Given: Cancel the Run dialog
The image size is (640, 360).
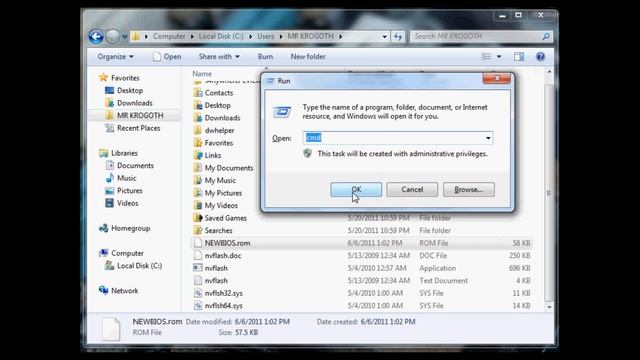Looking at the screenshot, I should [412, 189].
